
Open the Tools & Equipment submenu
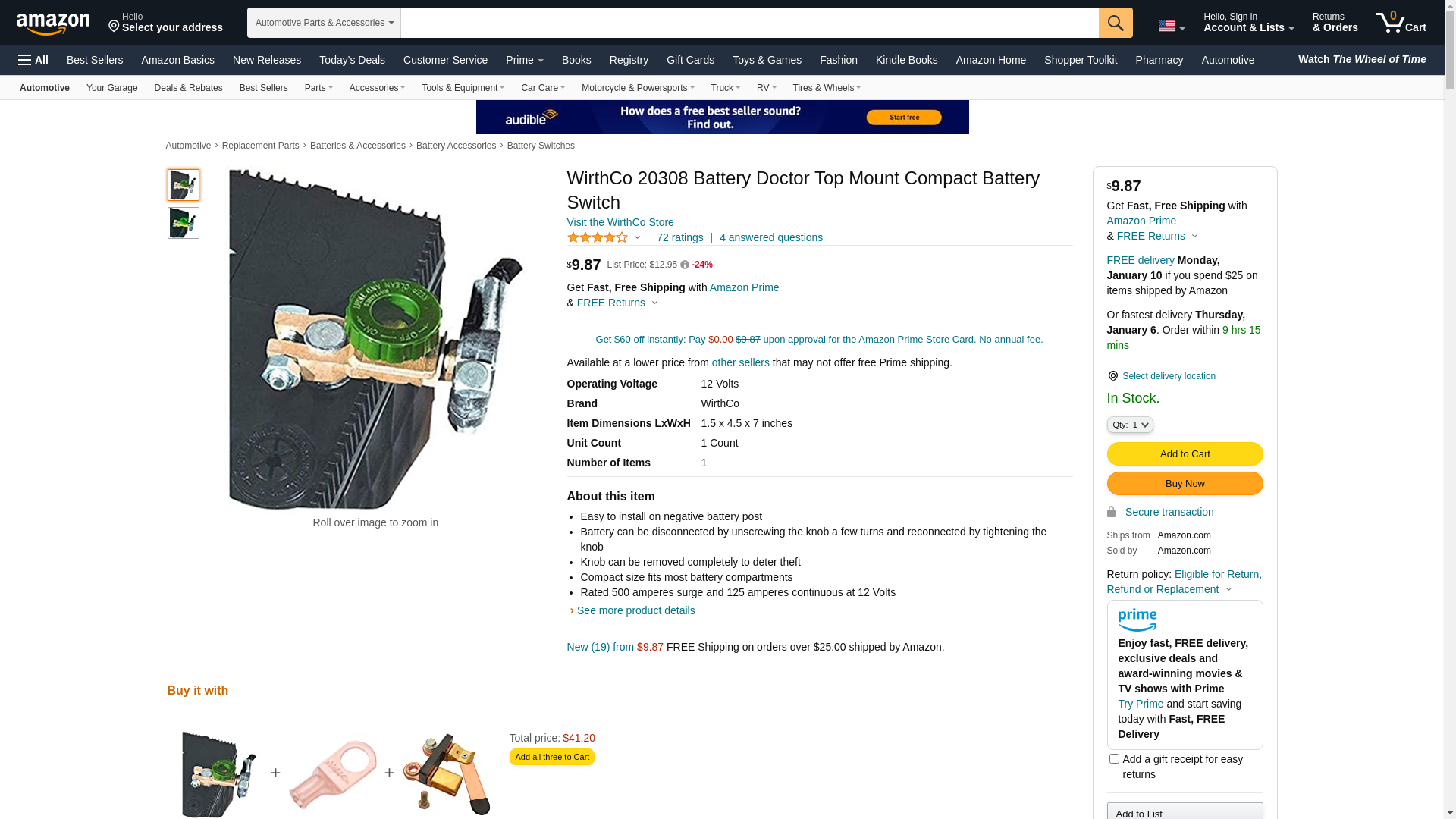point(463,88)
